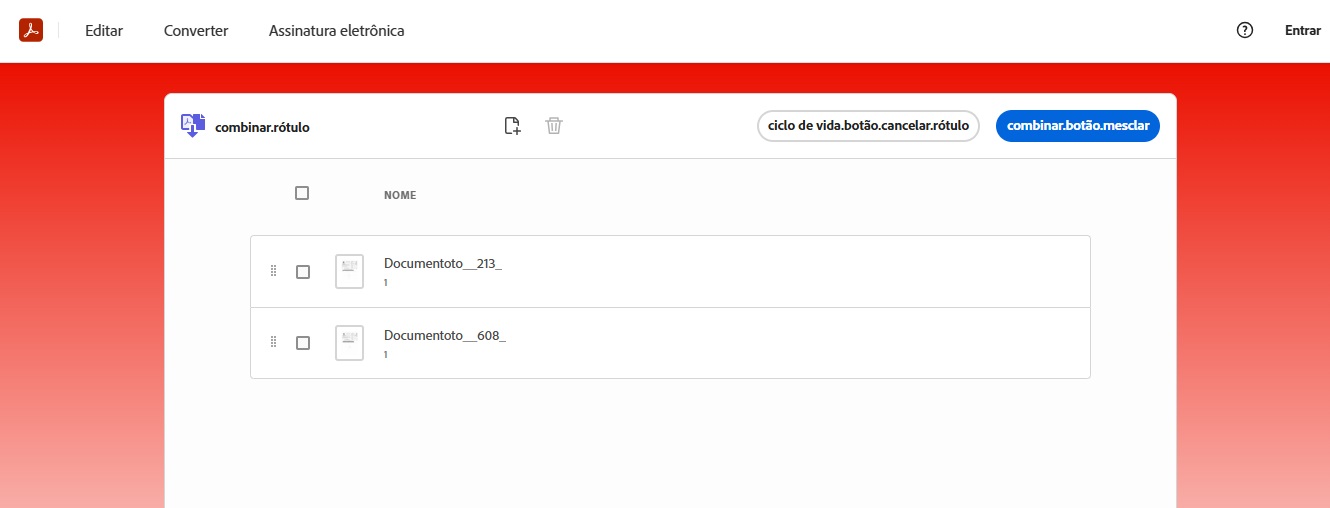Viewport: 1330px width, 508px height.
Task: Check the box for Documentoto__213_
Action: click(303, 272)
